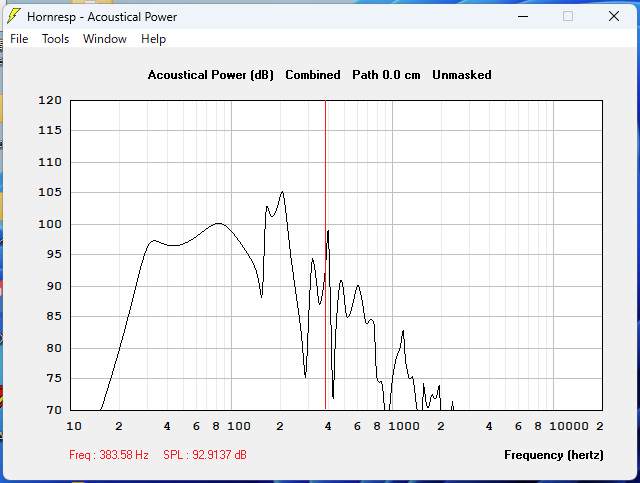Image resolution: width=640 pixels, height=483 pixels.
Task: Open the File menu
Action: coord(19,39)
